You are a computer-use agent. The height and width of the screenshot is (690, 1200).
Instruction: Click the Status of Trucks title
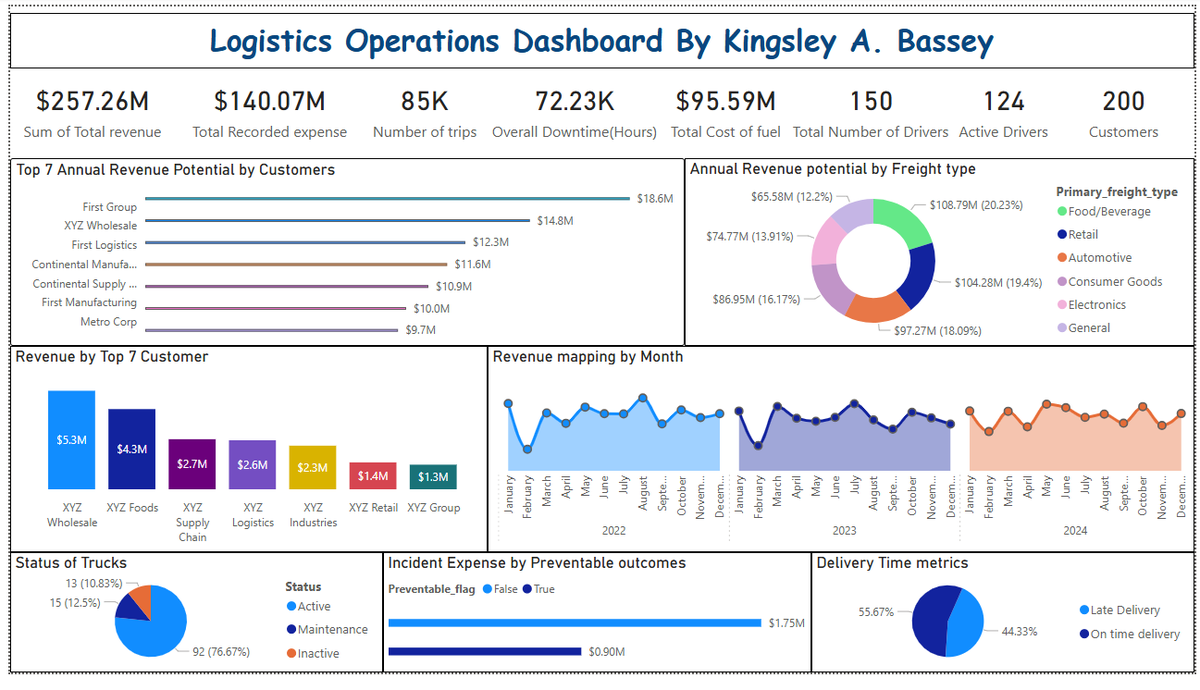[x=71, y=563]
